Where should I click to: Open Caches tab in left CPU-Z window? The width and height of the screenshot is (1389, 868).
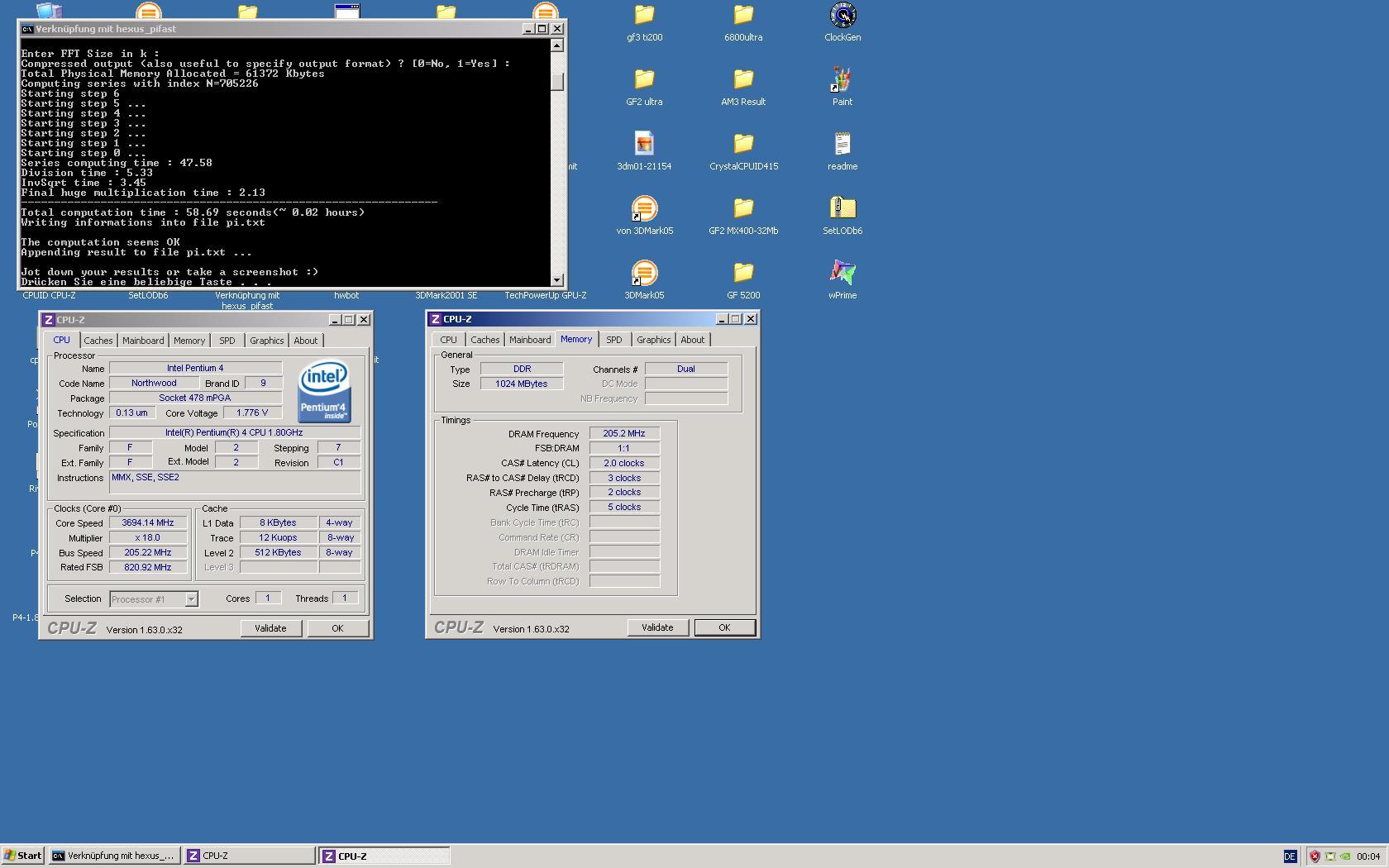(98, 341)
